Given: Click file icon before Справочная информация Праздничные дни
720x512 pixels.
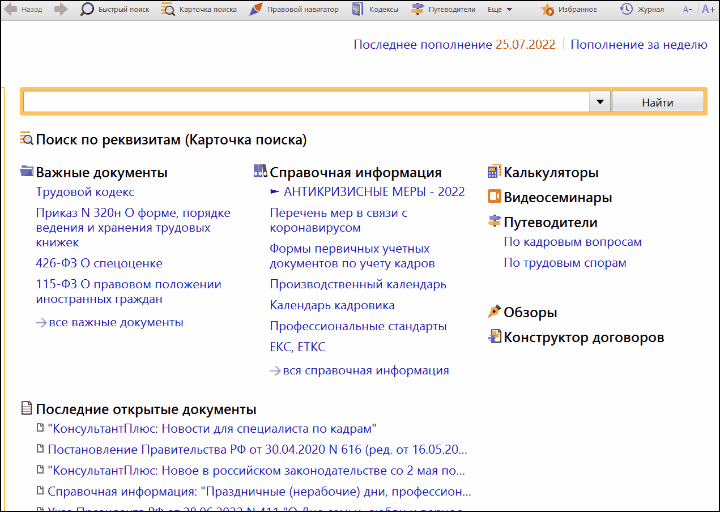Looking at the screenshot, I should tap(40, 490).
